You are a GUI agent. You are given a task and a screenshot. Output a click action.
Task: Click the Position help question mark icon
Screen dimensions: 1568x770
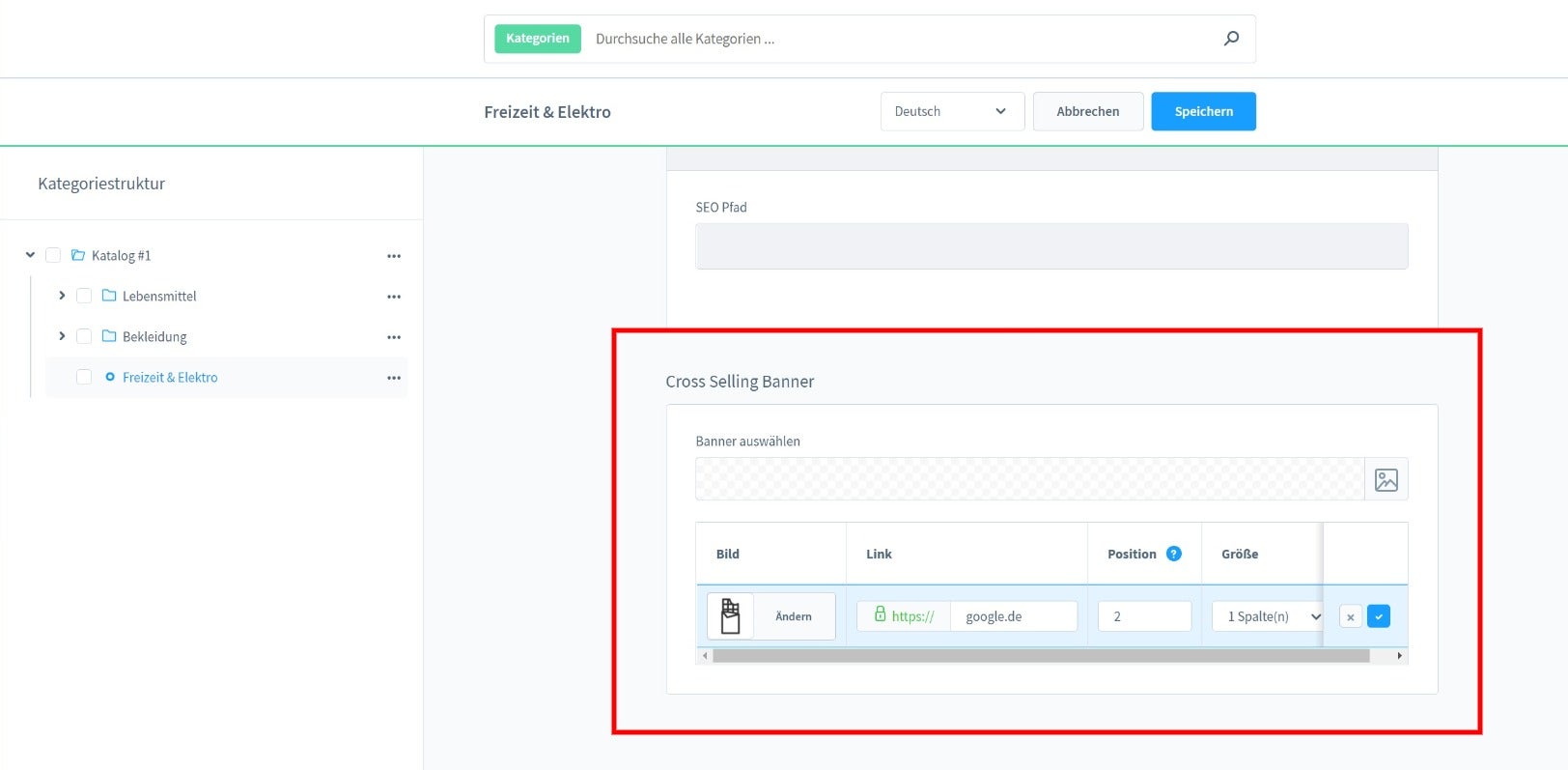coord(1174,554)
